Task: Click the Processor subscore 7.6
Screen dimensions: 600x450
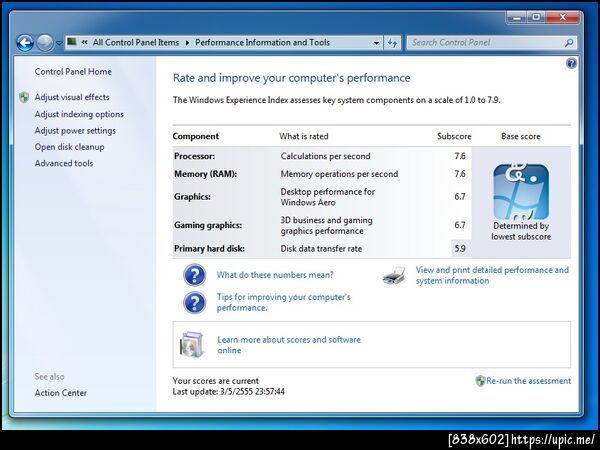Action: click(460, 156)
